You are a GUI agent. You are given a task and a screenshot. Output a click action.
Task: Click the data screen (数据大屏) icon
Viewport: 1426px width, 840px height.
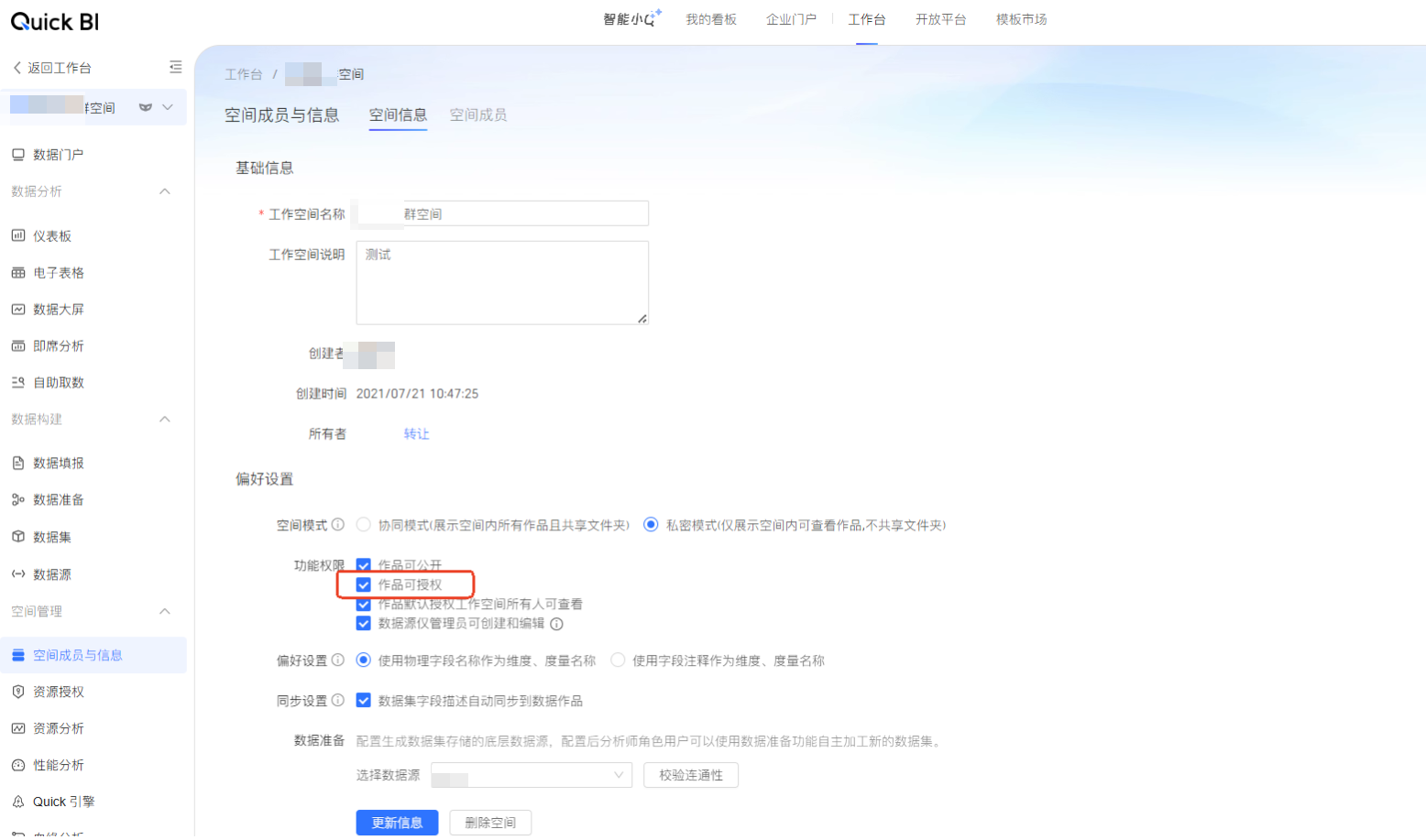18,310
